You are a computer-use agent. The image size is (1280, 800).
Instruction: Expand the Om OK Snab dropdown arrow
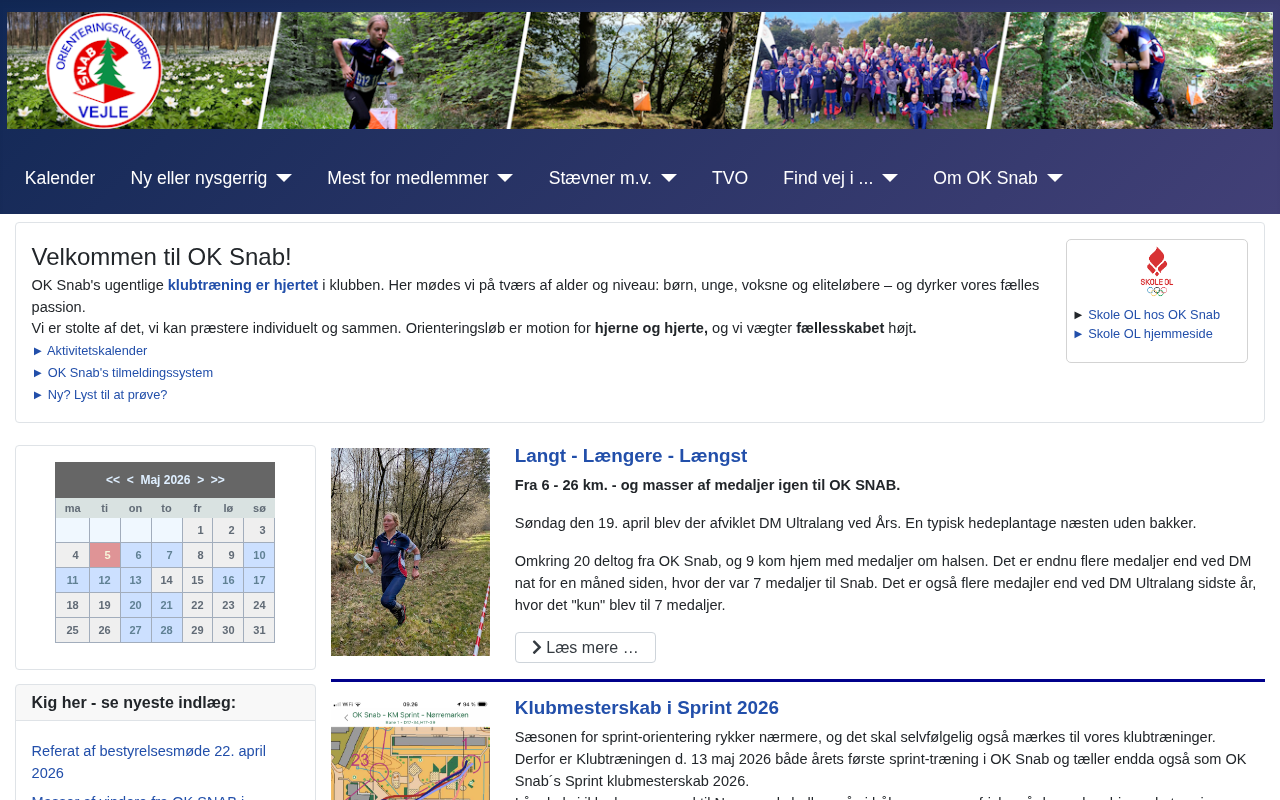point(1055,178)
